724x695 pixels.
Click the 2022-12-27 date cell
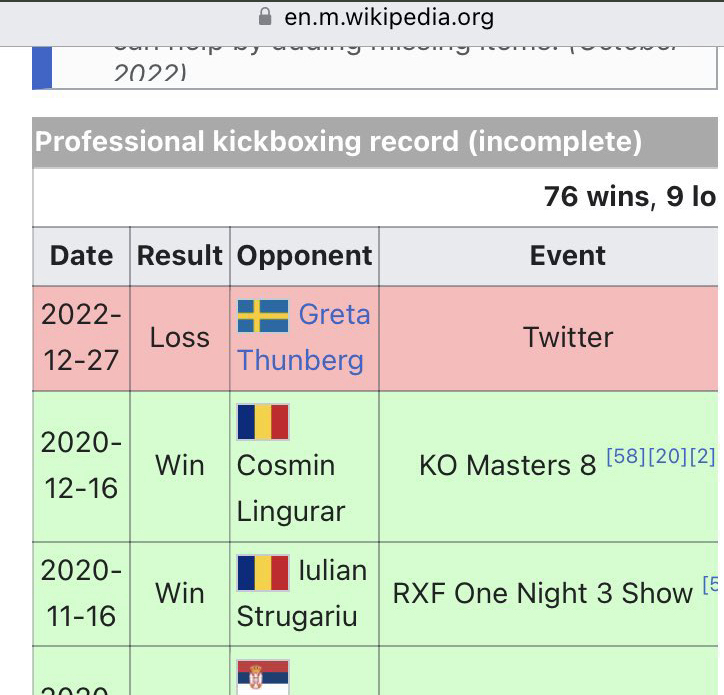[x=81, y=338]
